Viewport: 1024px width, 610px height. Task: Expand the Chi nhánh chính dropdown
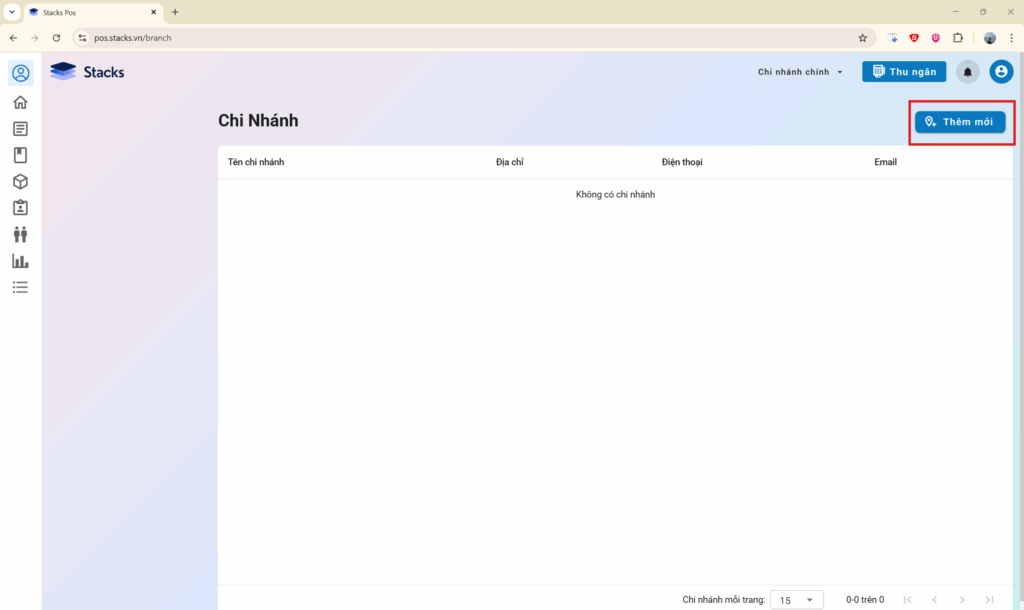(801, 72)
